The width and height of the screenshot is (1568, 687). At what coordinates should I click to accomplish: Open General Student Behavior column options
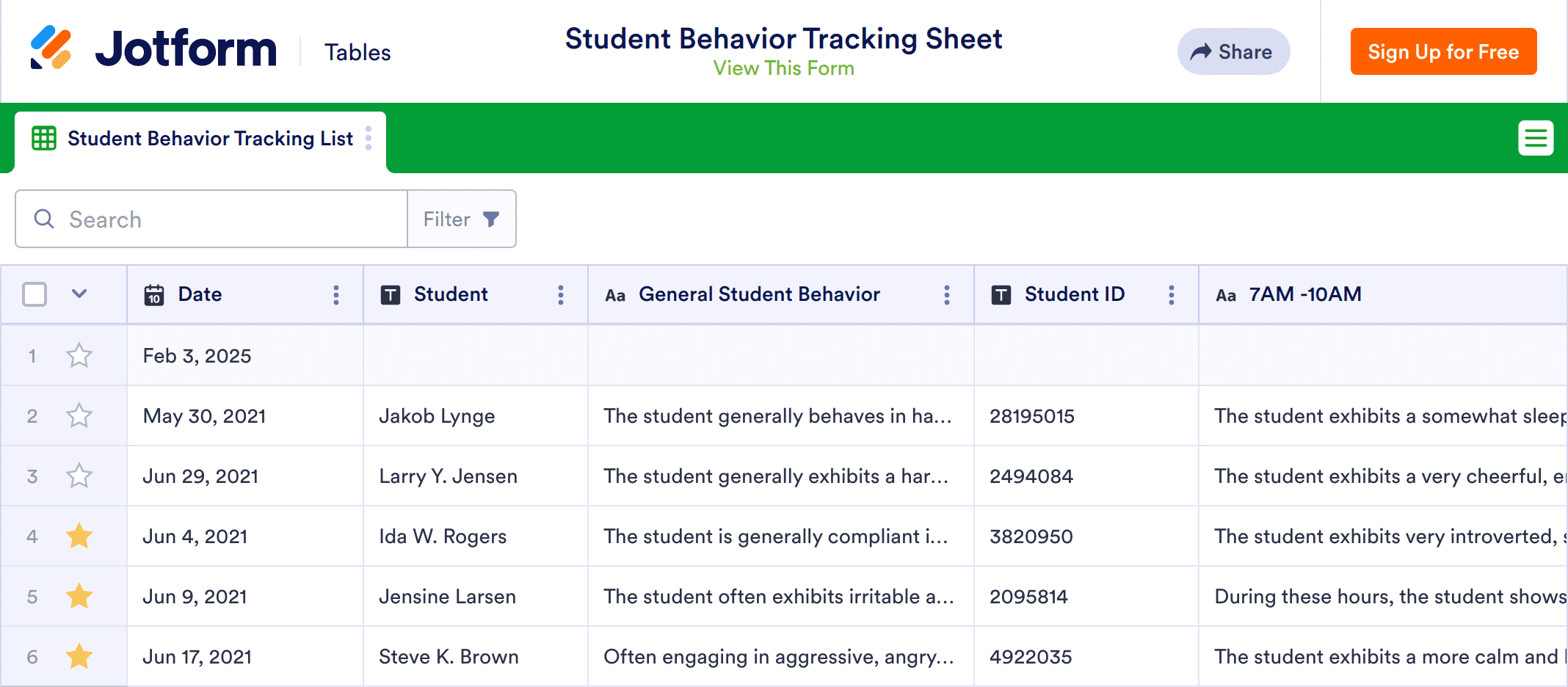(x=947, y=295)
